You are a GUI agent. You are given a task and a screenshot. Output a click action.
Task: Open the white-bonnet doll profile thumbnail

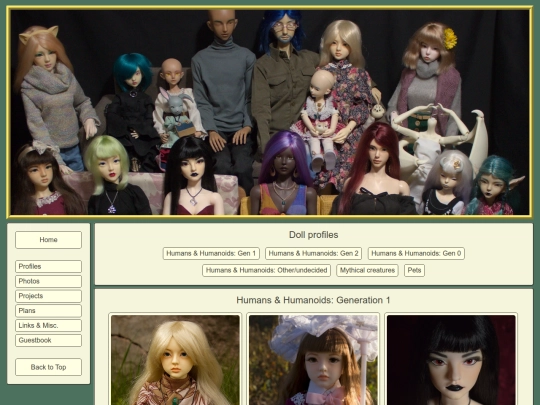coord(313,360)
